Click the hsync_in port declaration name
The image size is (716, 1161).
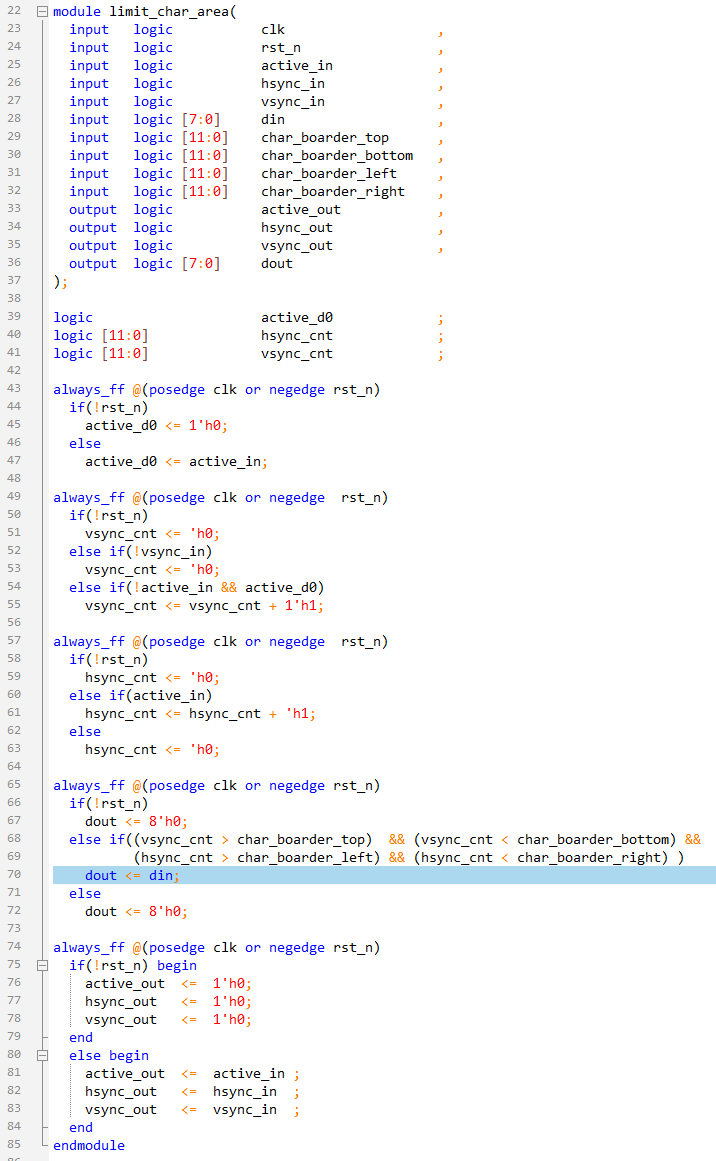pyautogui.click(x=292, y=84)
